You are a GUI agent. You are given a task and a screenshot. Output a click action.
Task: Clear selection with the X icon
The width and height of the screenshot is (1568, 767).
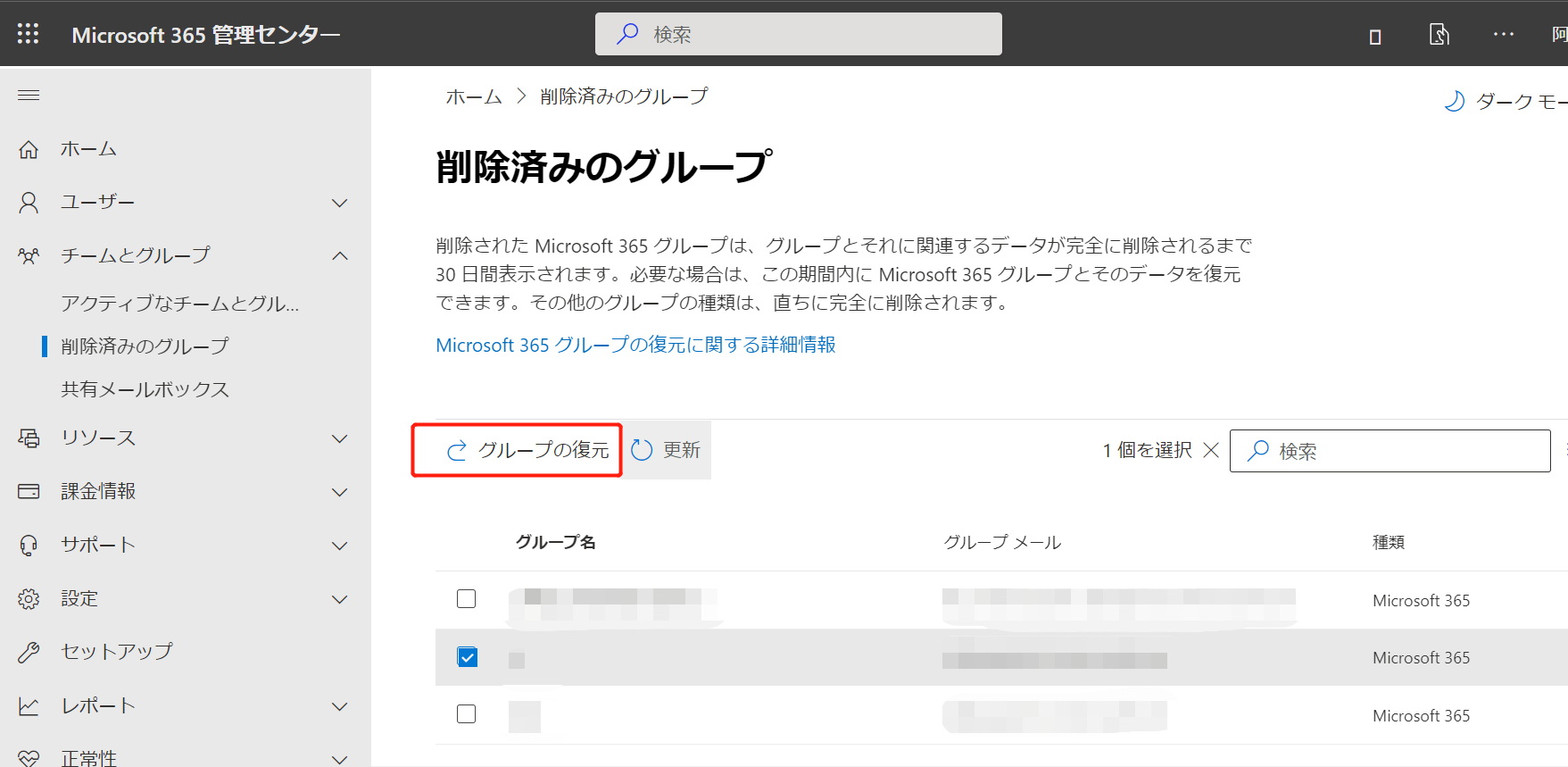tap(1211, 450)
